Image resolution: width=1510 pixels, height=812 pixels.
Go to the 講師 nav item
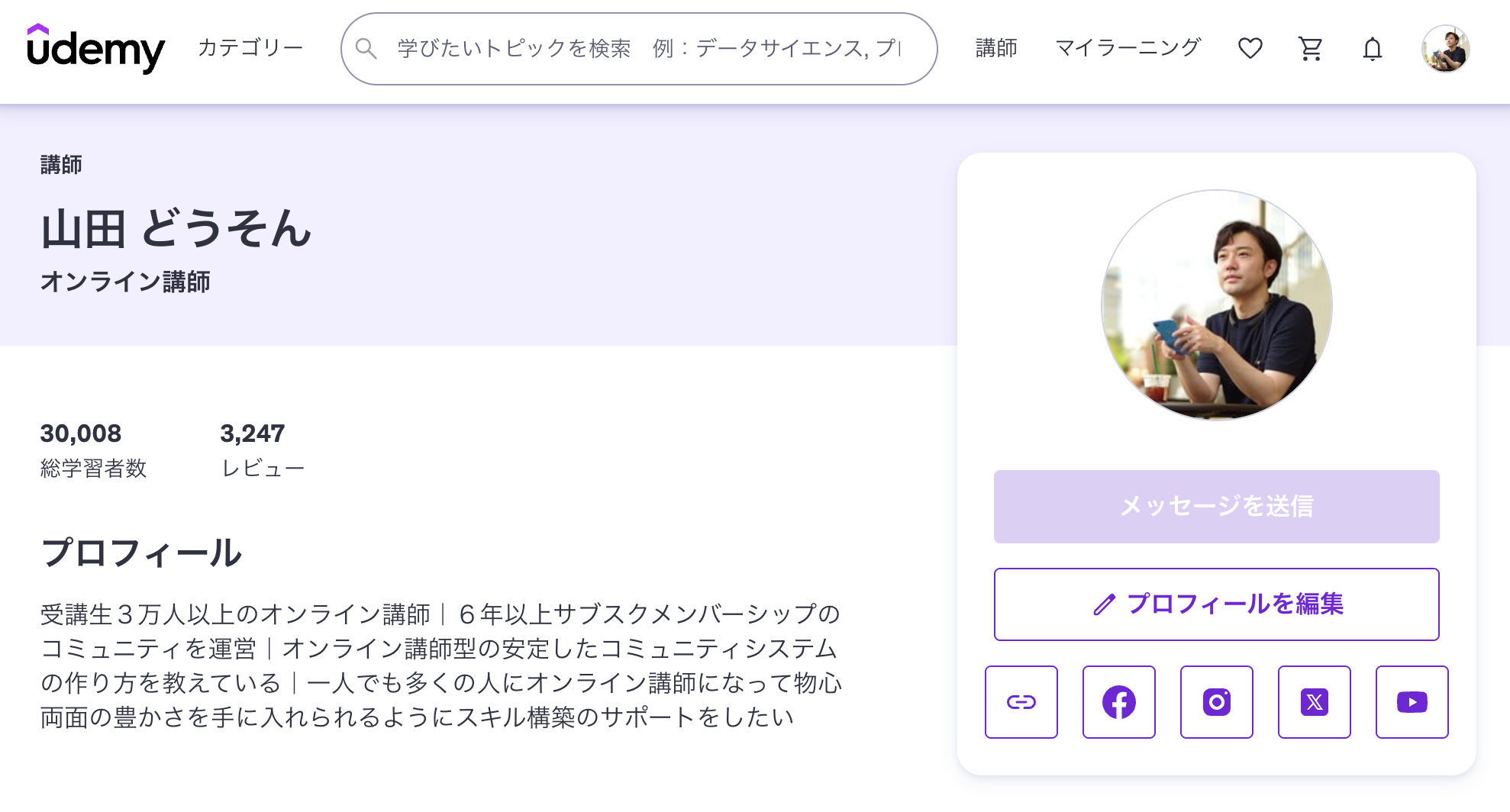click(996, 48)
